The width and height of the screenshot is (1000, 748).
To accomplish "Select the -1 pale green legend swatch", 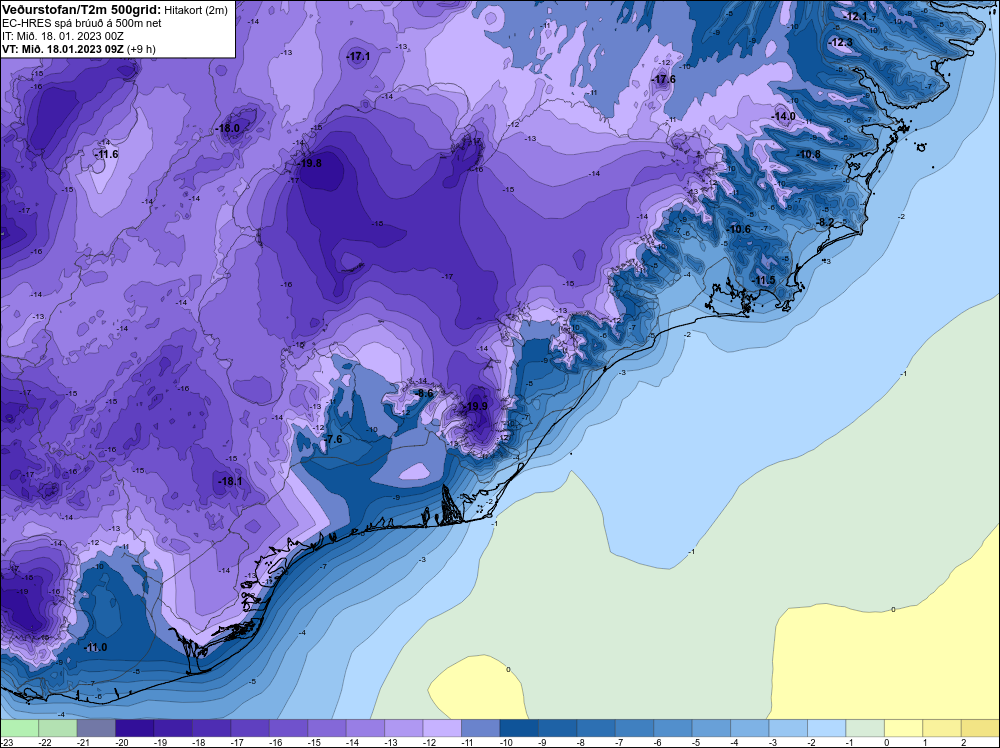I will click(x=865, y=728).
